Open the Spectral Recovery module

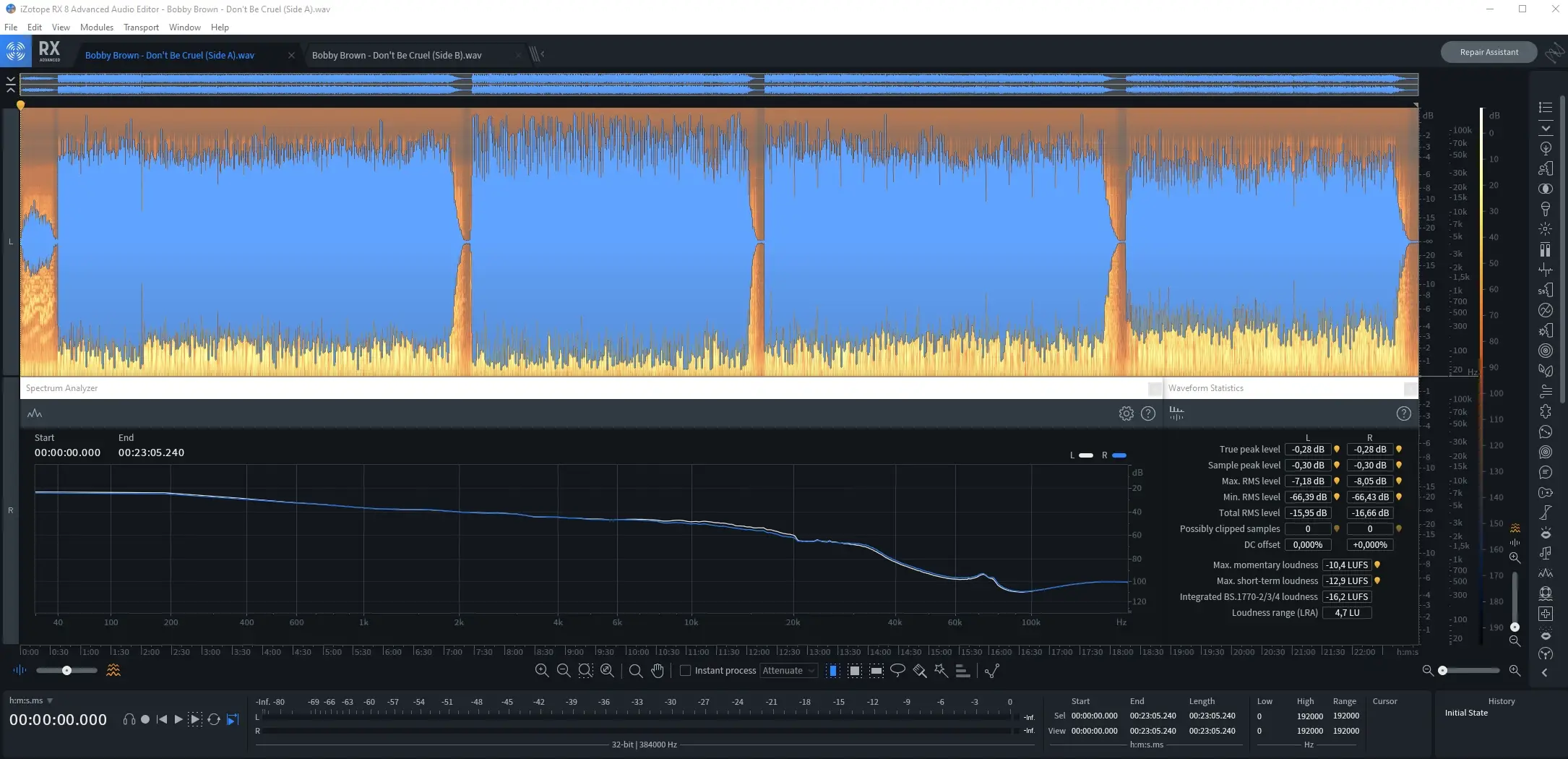pyautogui.click(x=1546, y=593)
